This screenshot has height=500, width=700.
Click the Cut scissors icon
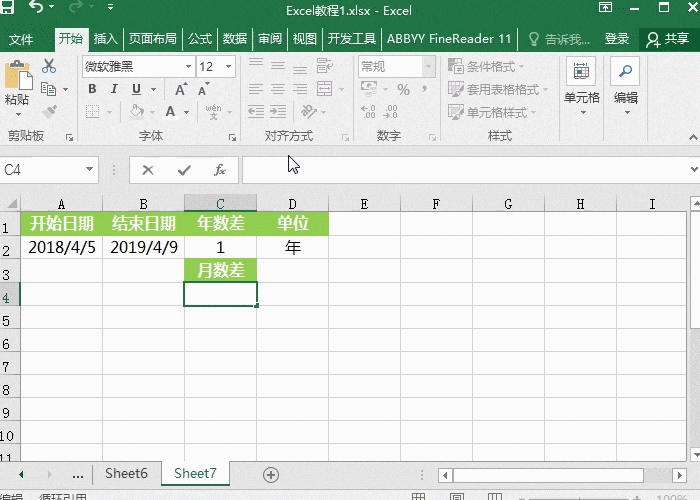[x=49, y=66]
